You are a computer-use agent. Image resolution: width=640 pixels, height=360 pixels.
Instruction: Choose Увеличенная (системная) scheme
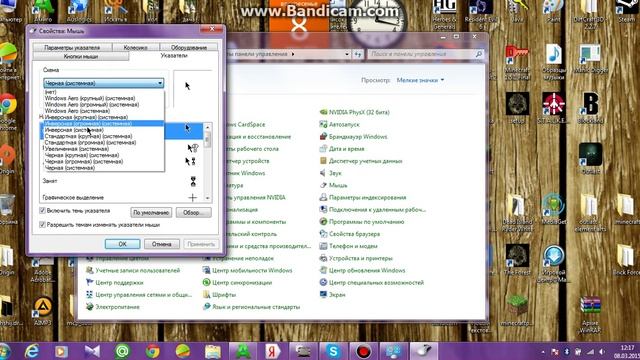[x=104, y=149]
